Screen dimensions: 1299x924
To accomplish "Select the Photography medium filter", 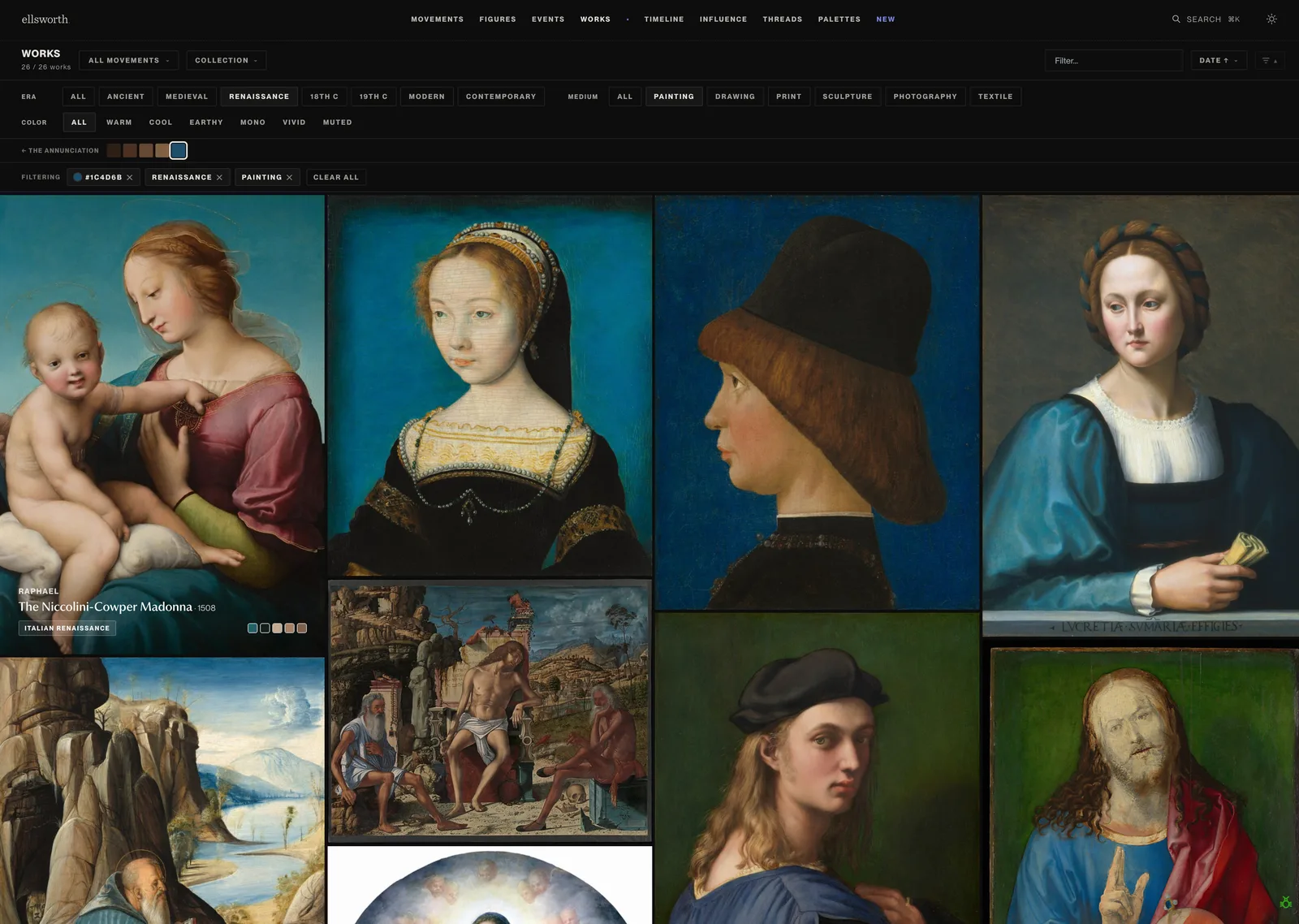I will pos(925,97).
